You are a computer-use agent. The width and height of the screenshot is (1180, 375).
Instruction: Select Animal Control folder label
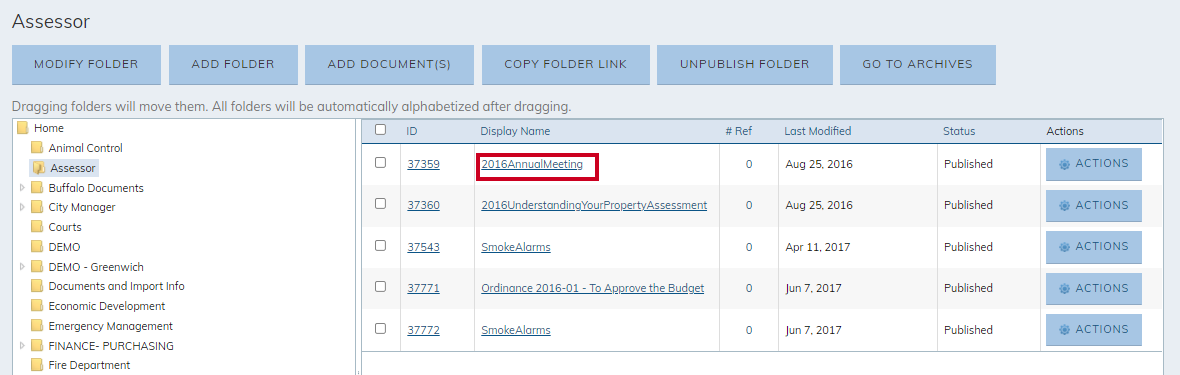click(x=86, y=148)
